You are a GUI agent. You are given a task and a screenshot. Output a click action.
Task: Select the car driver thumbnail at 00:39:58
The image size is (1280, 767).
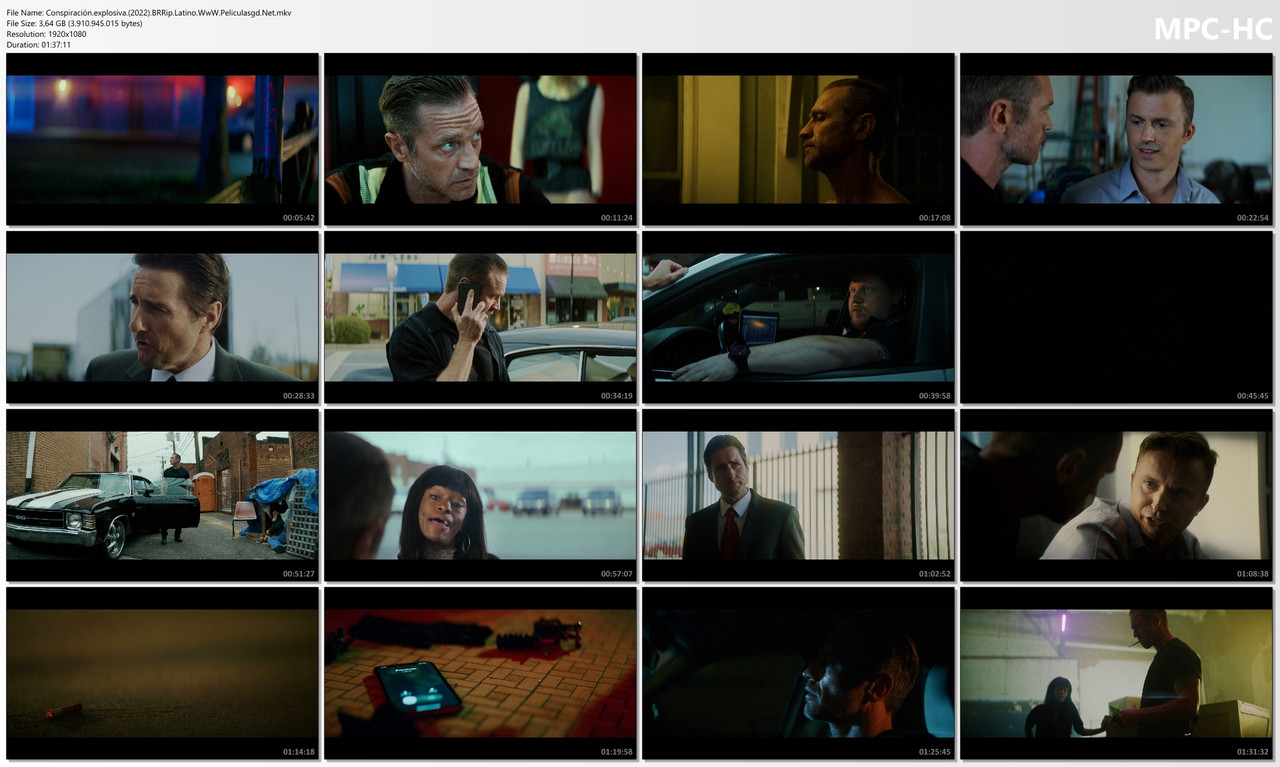[x=798, y=317]
